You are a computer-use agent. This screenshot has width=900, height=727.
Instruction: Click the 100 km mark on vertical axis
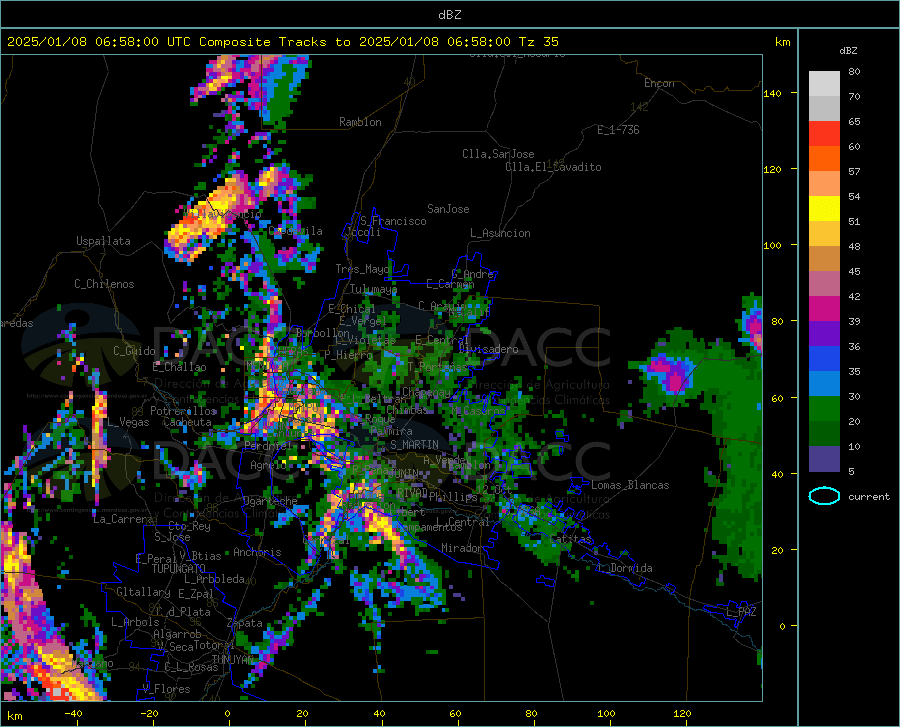tap(772, 246)
